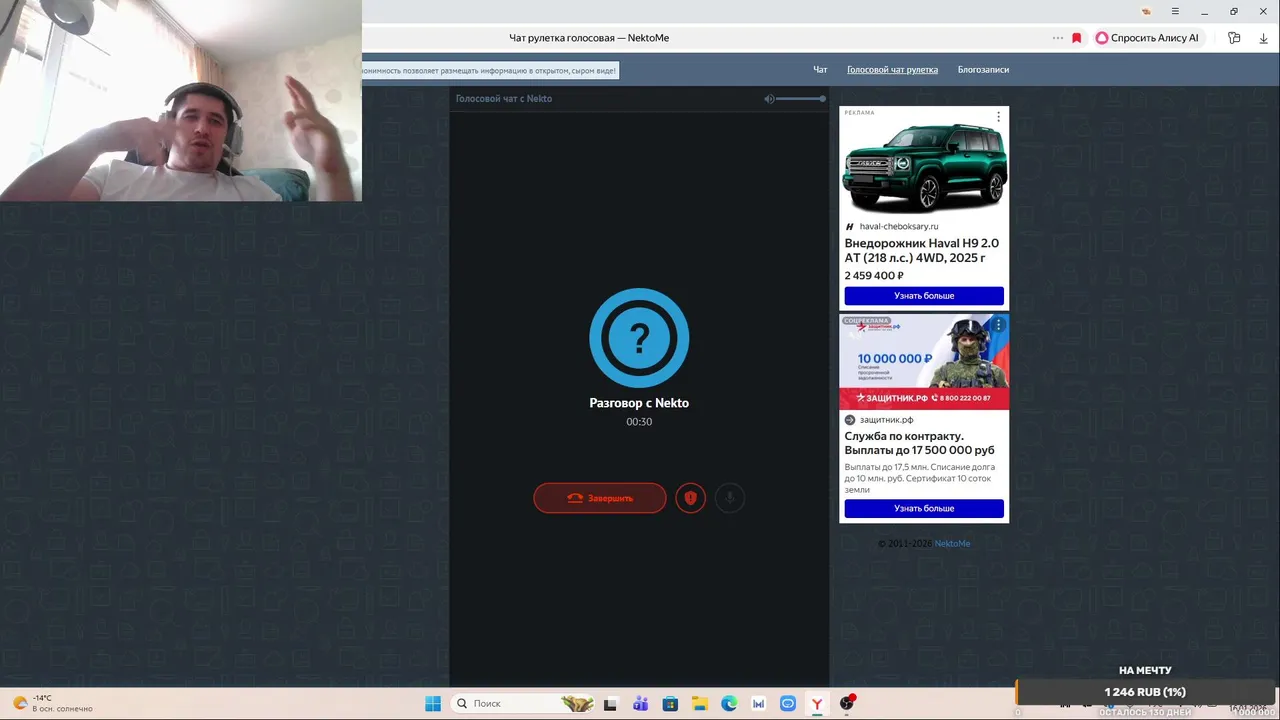
Task: End the call with the Завершить button
Action: pyautogui.click(x=599, y=498)
